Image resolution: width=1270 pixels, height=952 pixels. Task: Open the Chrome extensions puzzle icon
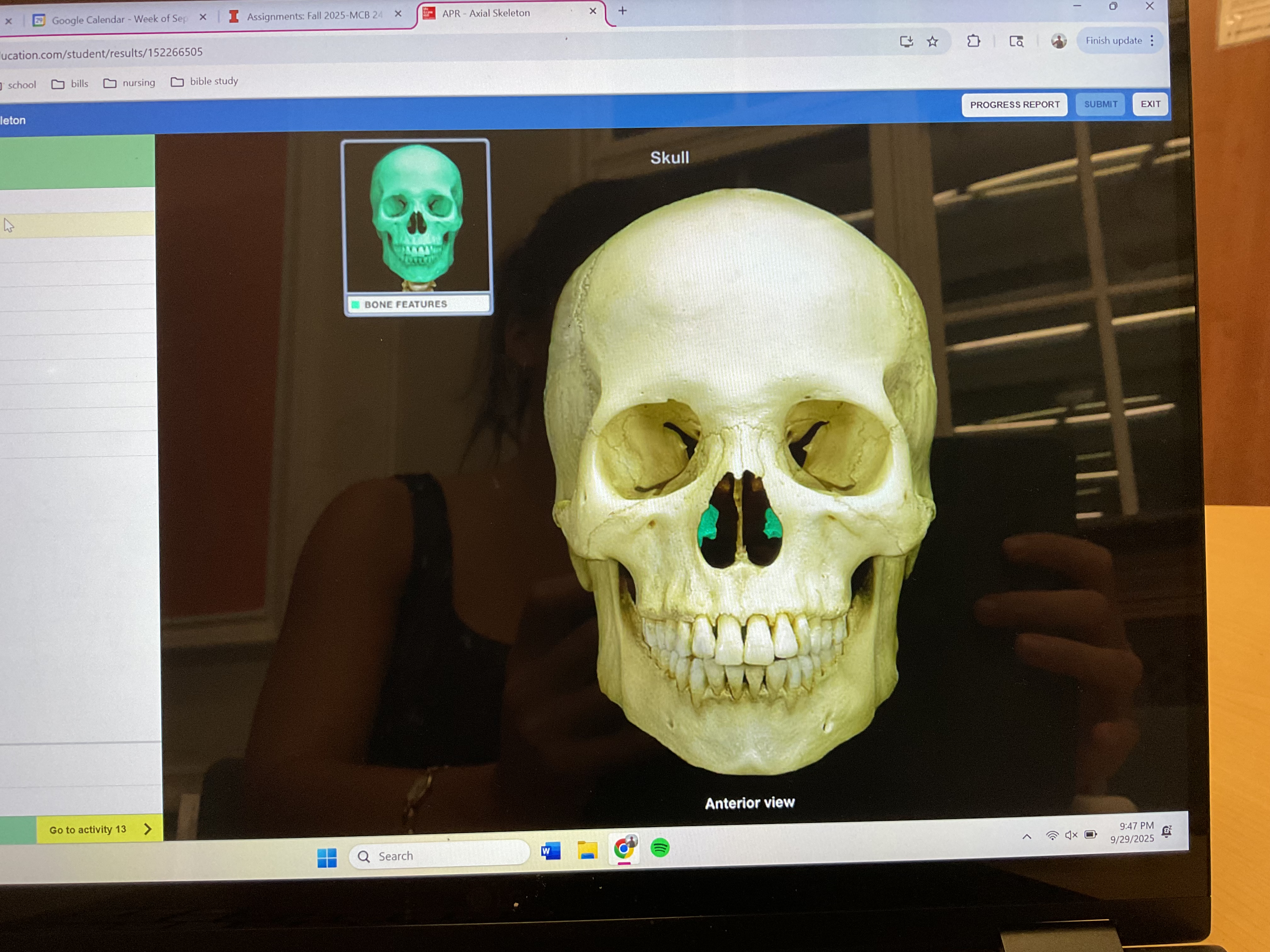(973, 41)
